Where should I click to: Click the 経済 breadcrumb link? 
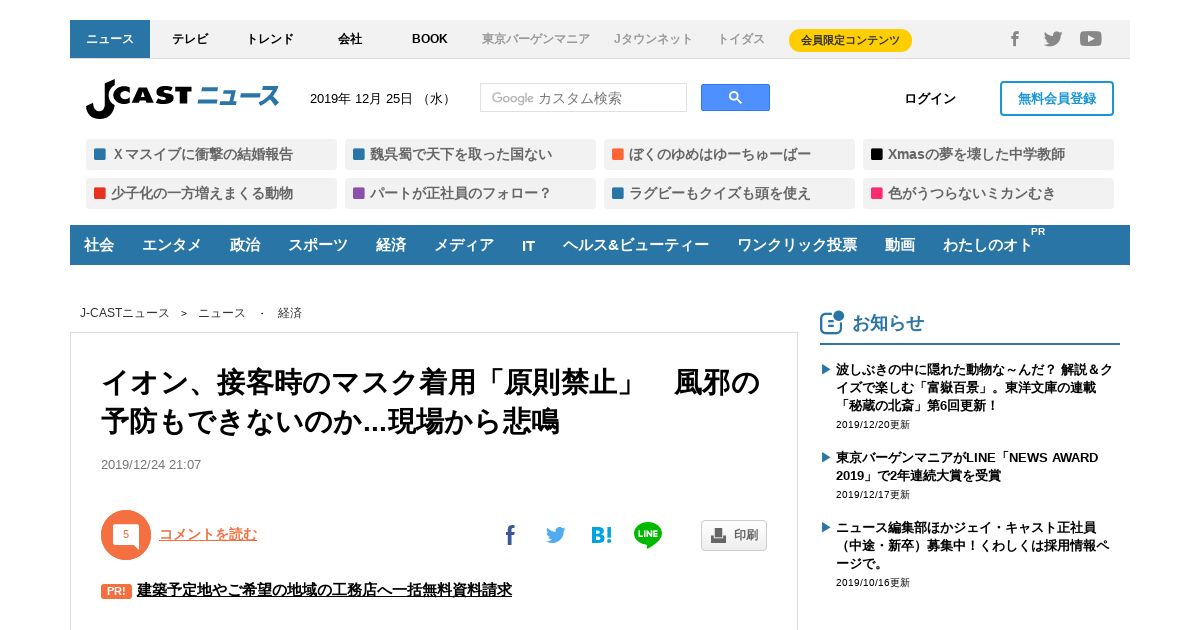click(290, 313)
